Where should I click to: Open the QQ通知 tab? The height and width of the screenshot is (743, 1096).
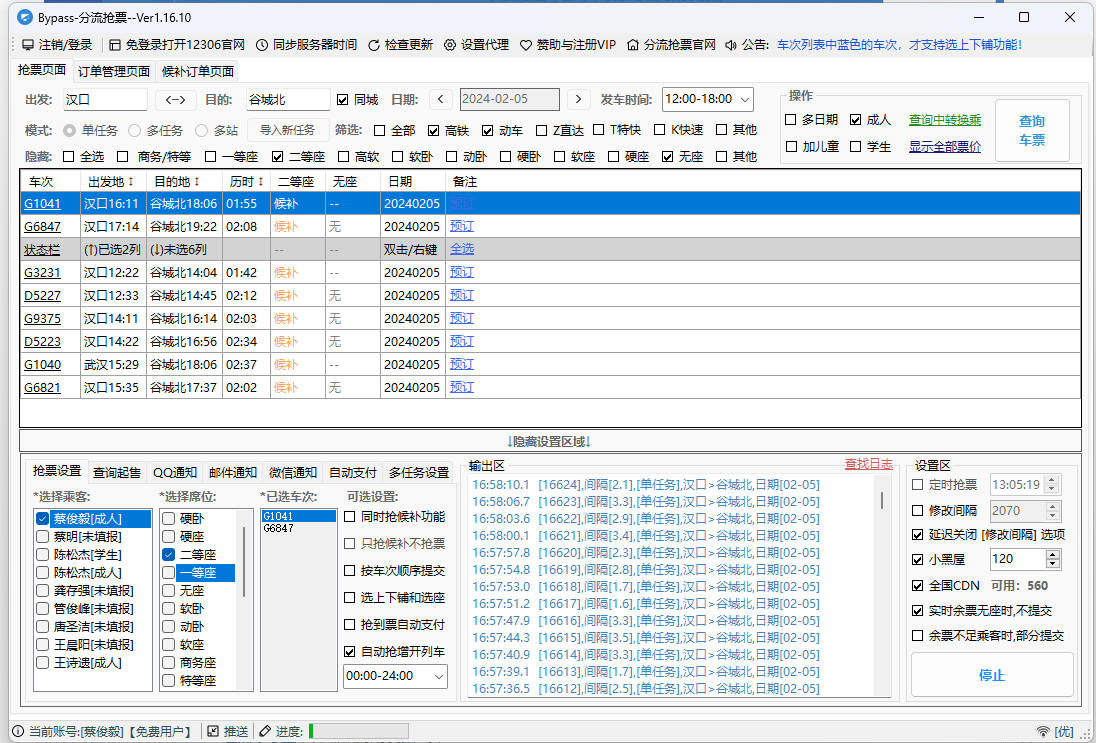tap(175, 473)
